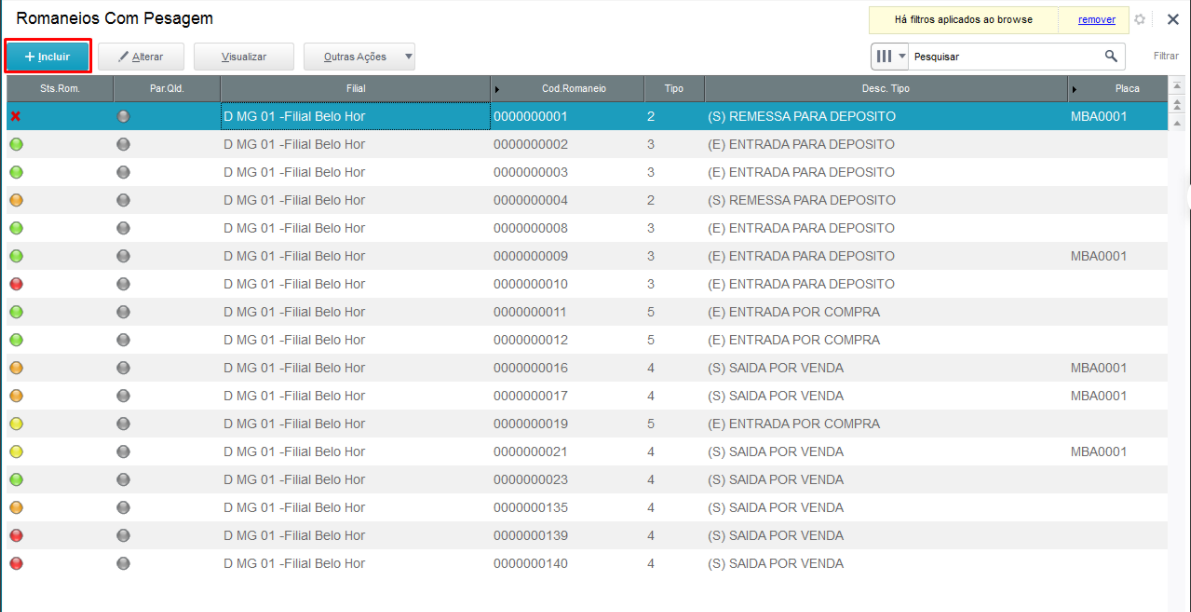
Task: Click the green status icon of romaneio 0000000011
Action: pos(16,312)
